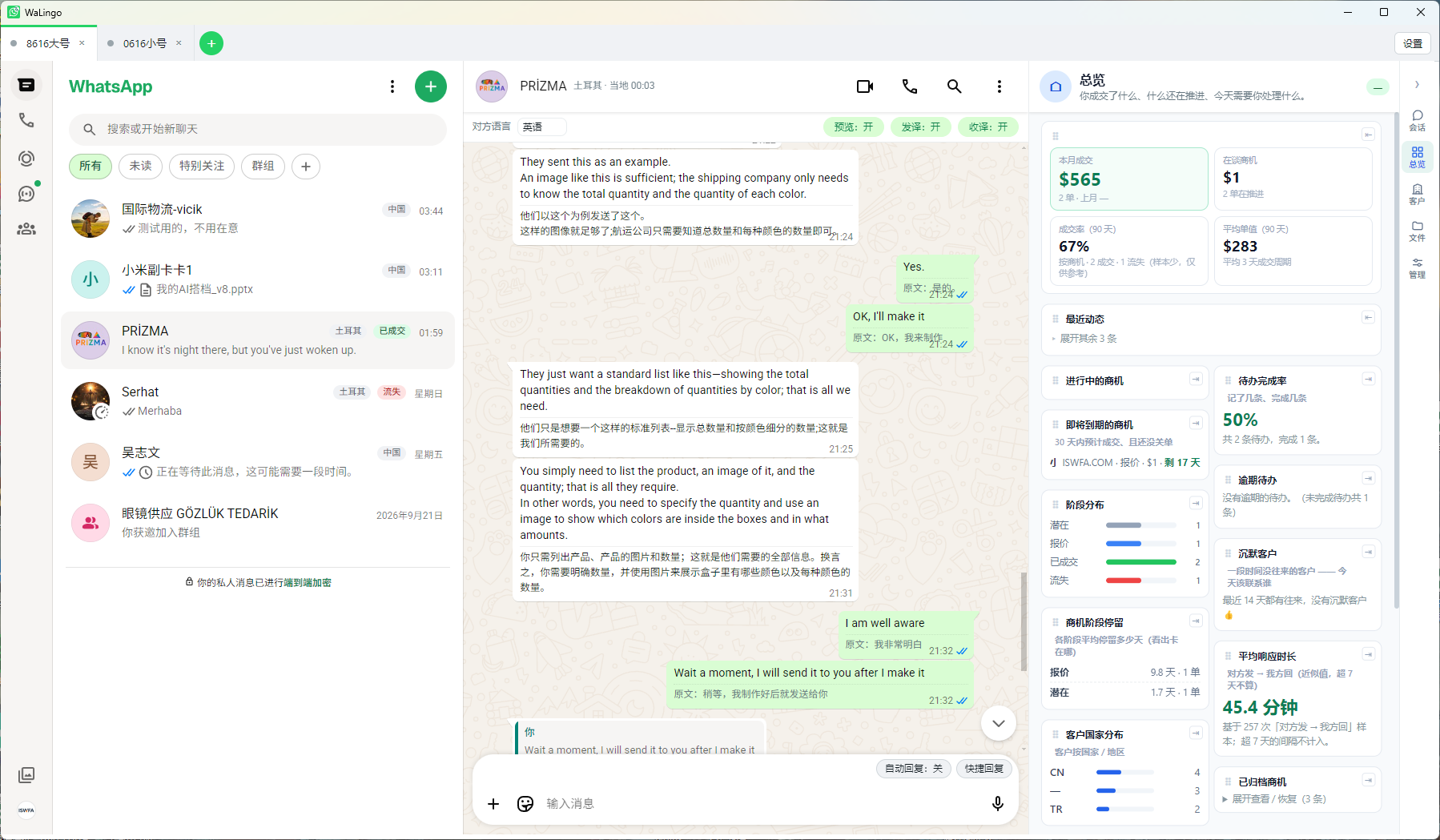Open the Status updates sidebar icon
Viewport: 1440px width, 840px height.
tap(26, 159)
